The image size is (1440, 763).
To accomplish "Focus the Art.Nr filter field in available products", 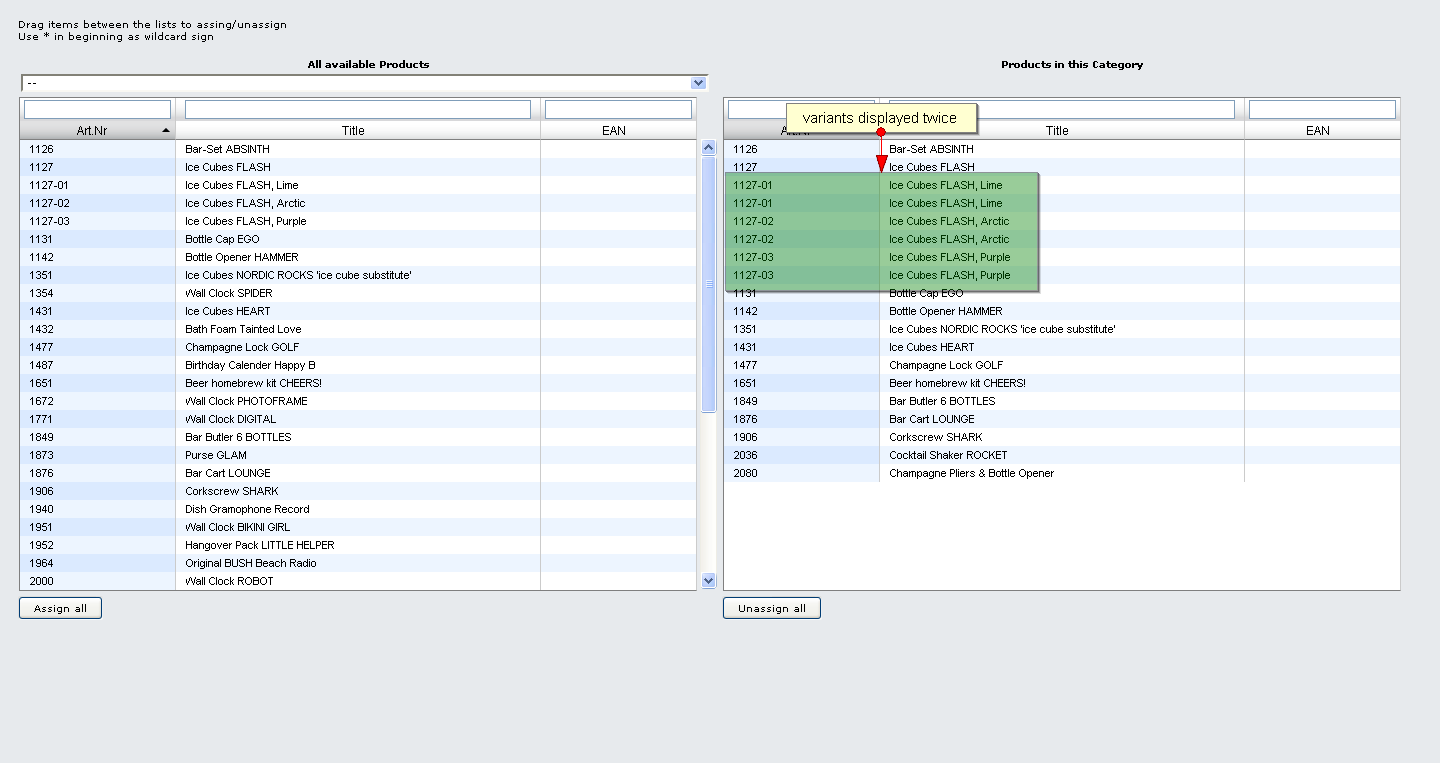I will [x=98, y=109].
